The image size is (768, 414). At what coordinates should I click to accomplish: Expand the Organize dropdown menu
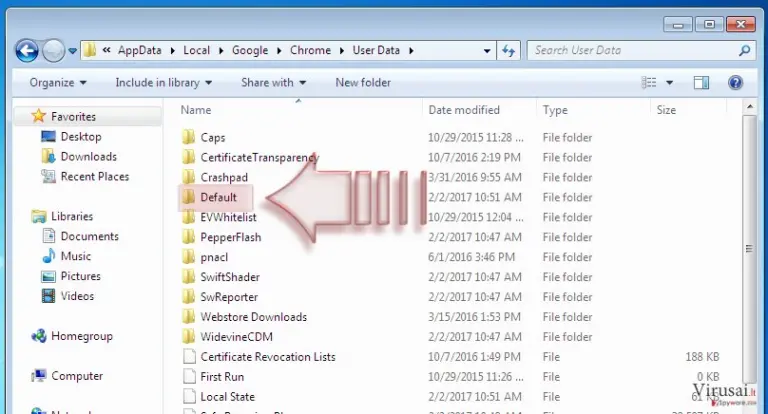(x=58, y=83)
